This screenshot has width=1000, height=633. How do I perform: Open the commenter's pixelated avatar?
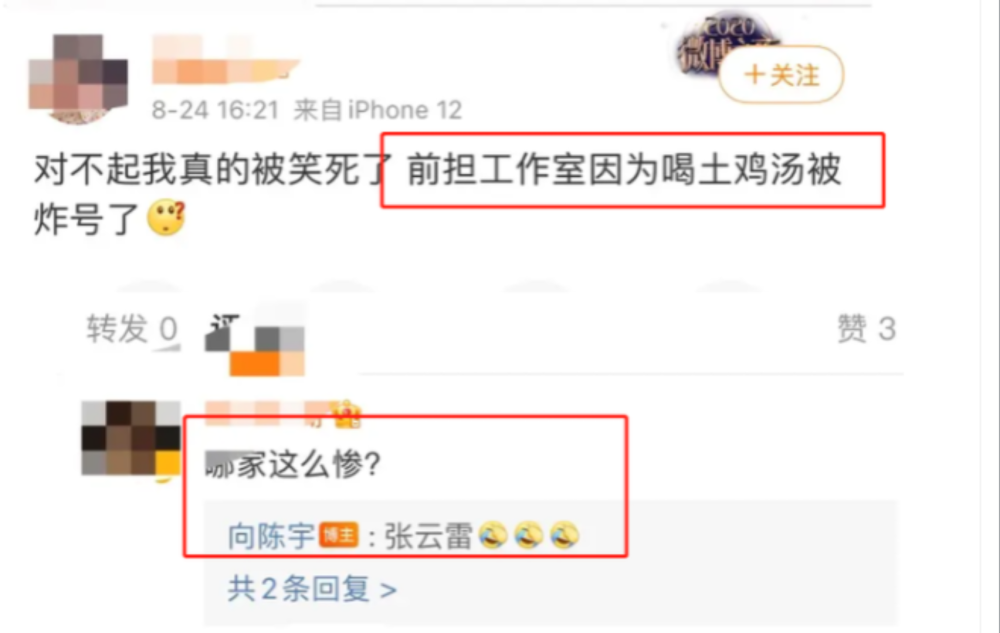point(131,438)
